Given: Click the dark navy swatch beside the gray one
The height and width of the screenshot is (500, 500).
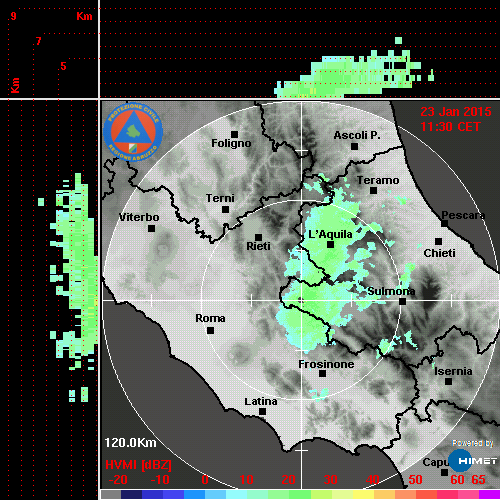Looking at the screenshot, I should point(131,494).
